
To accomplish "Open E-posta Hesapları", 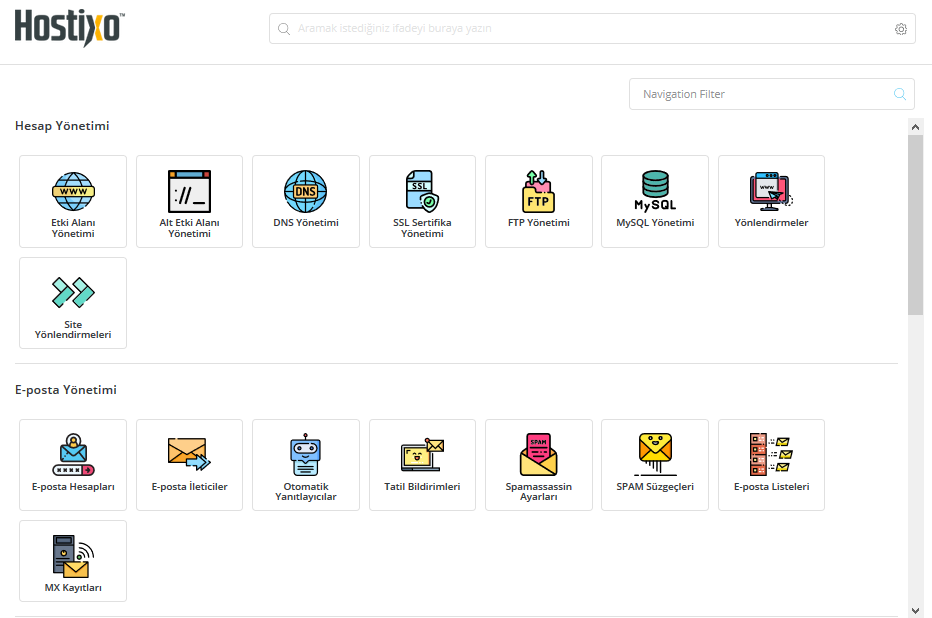I will 73,465.
